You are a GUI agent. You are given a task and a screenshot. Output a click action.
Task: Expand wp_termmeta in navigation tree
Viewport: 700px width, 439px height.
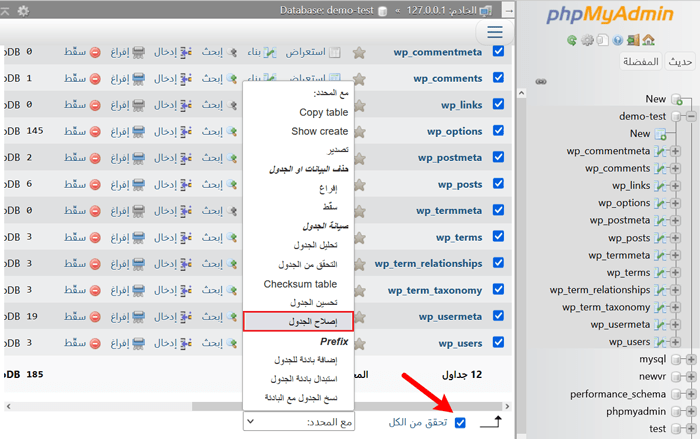pos(675,256)
